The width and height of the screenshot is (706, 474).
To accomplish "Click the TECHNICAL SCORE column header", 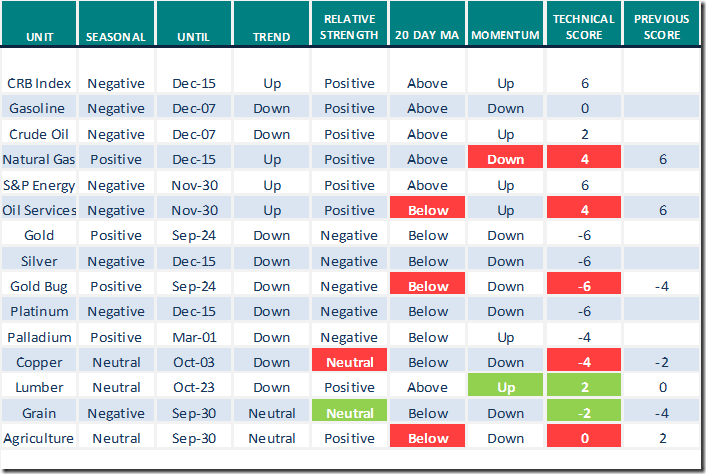I will pyautogui.click(x=584, y=28).
